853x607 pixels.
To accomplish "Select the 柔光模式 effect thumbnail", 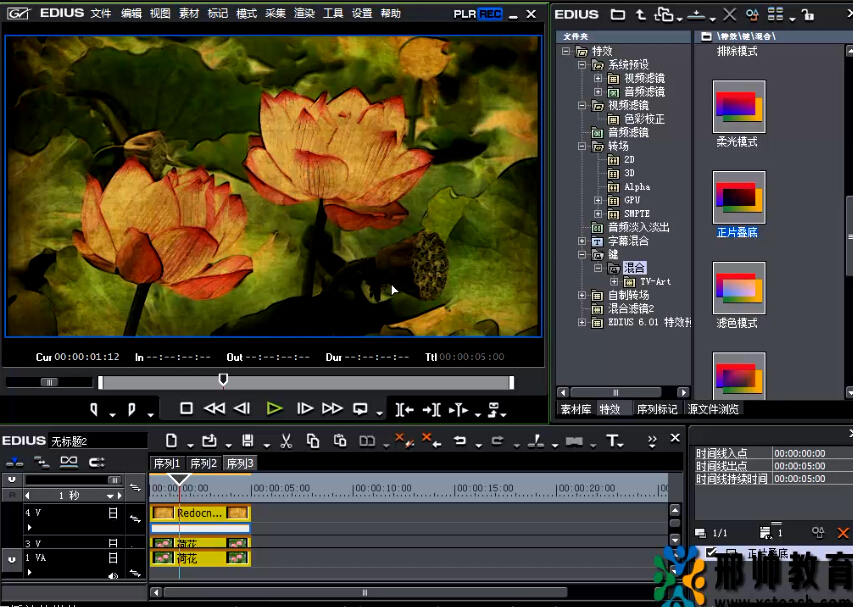I will click(x=738, y=108).
